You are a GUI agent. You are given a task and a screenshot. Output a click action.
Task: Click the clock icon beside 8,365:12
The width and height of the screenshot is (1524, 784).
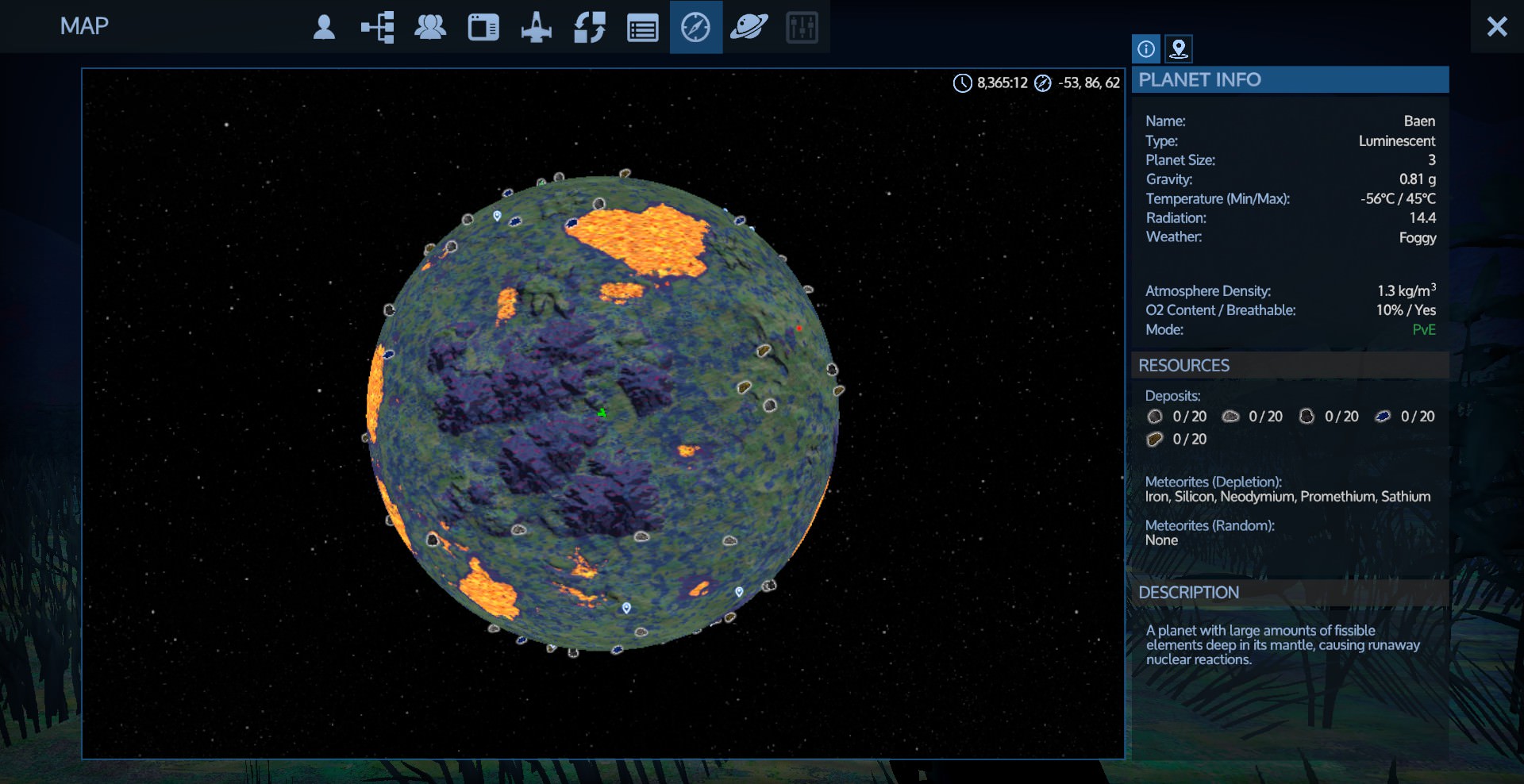coord(962,83)
